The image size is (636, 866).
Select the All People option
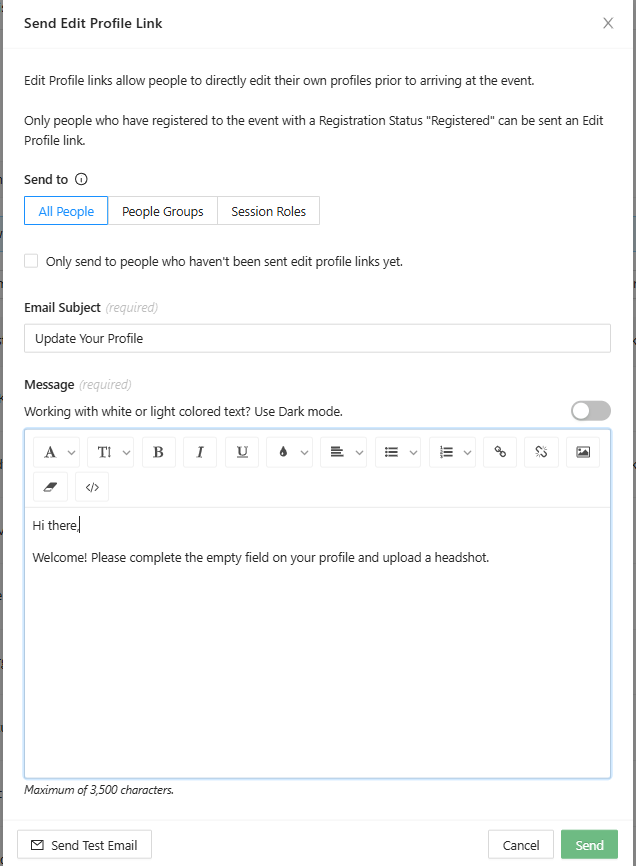pos(66,211)
